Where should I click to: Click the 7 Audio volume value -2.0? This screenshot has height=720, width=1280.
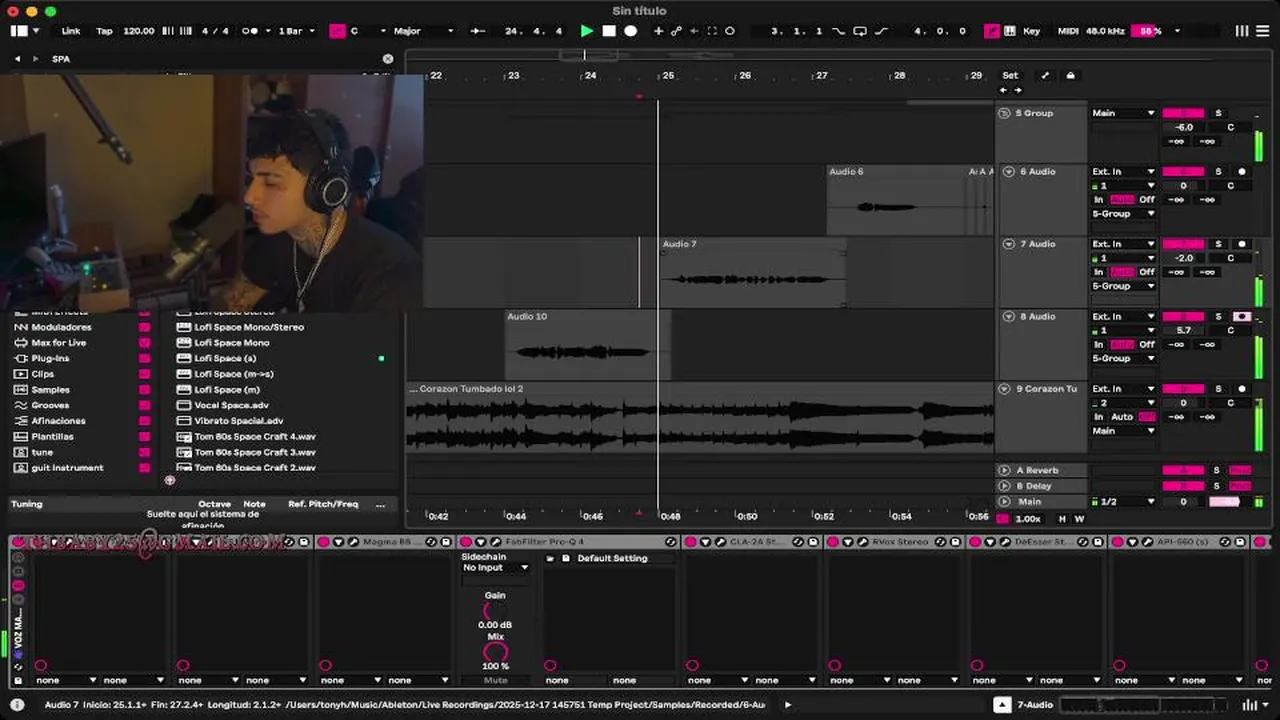[x=1184, y=258]
